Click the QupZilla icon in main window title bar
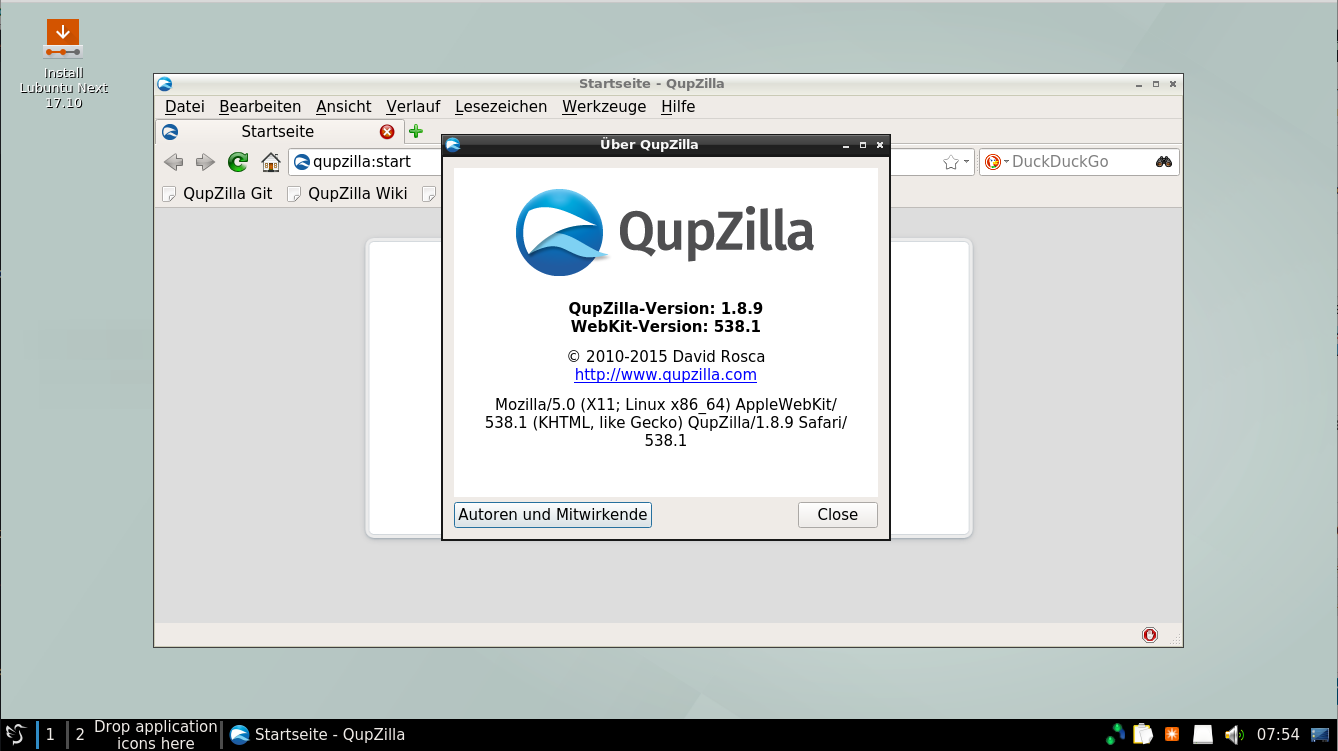This screenshot has height=751, width=1338. [165, 84]
